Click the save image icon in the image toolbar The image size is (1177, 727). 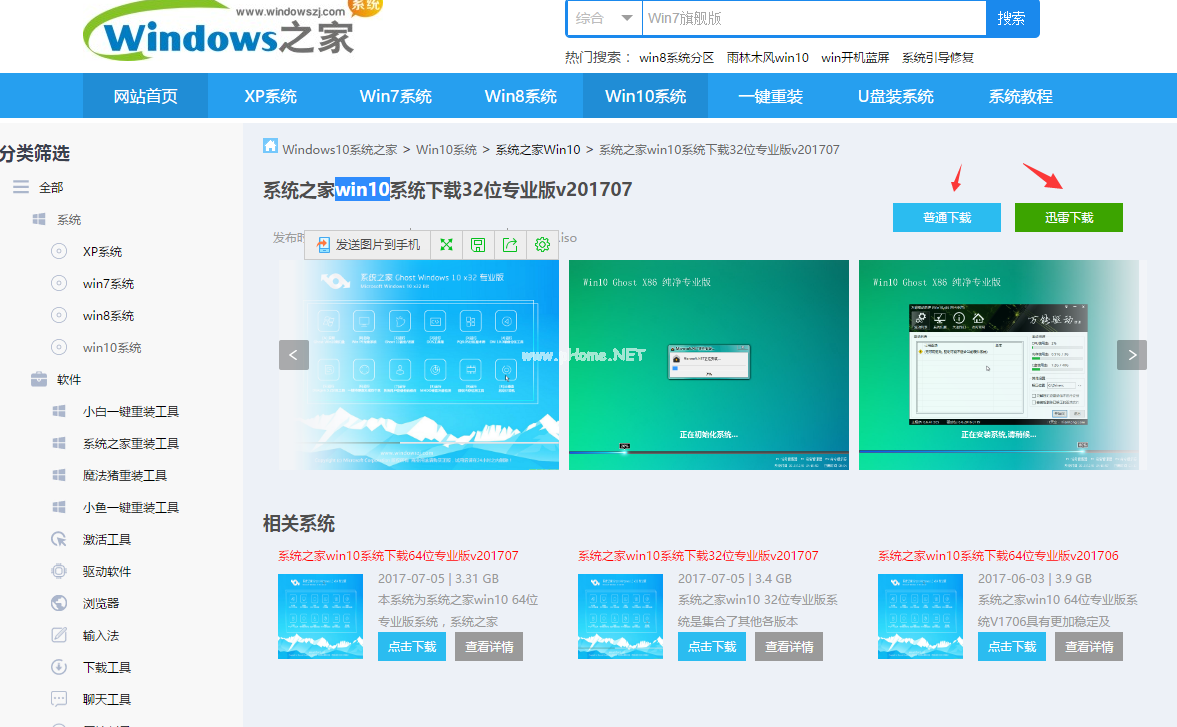[x=478, y=244]
